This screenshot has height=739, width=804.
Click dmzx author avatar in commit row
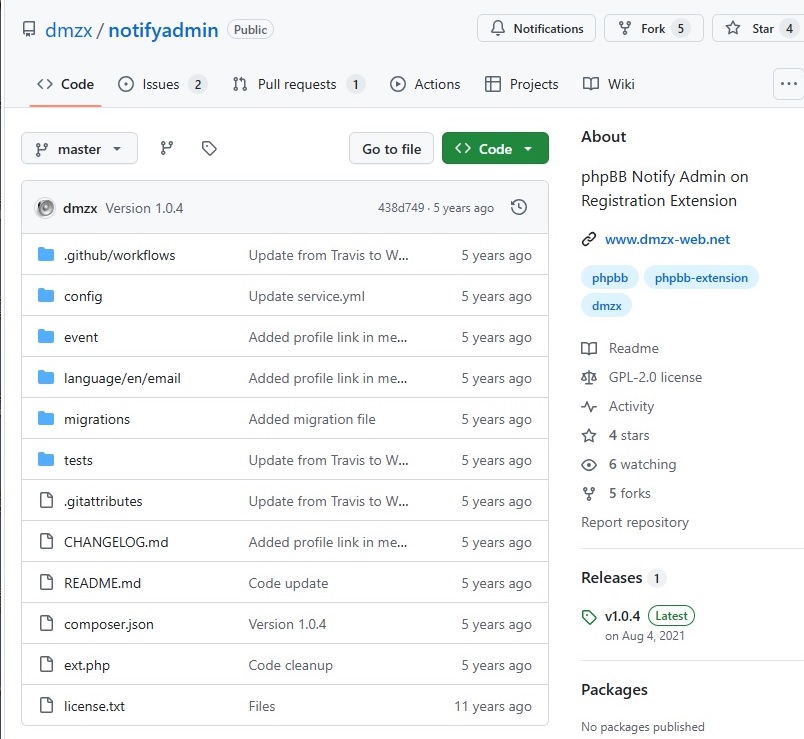[45, 208]
